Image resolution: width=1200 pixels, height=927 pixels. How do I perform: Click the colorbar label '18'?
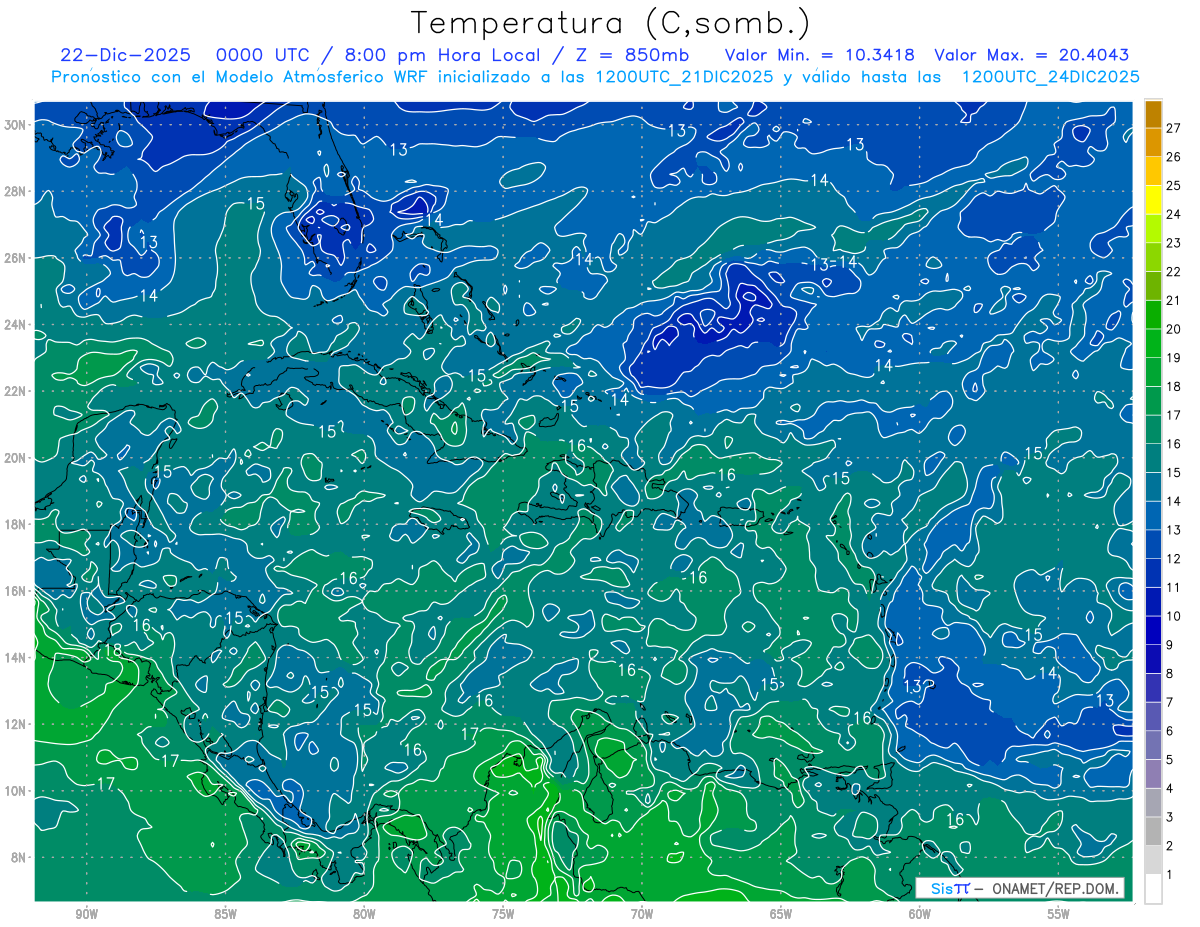(1173, 386)
